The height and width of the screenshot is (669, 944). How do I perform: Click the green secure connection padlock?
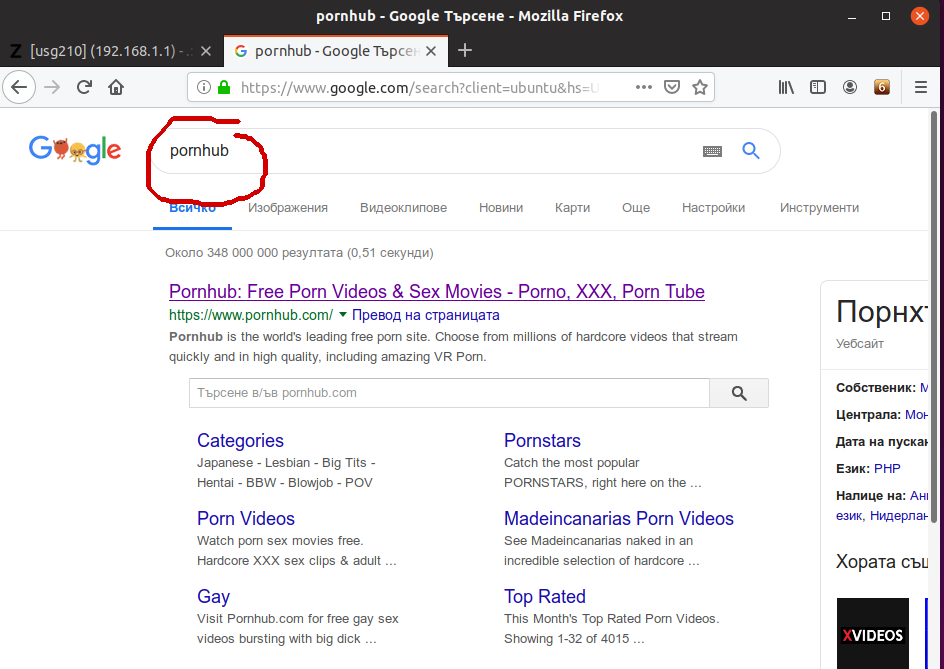coord(224,87)
